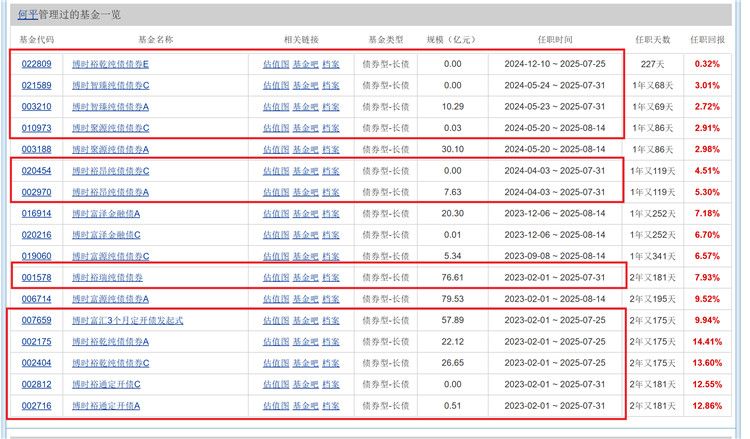Viewport: 750px width, 439px height.
Task: Open fund code link 002716
Action: pos(36,406)
